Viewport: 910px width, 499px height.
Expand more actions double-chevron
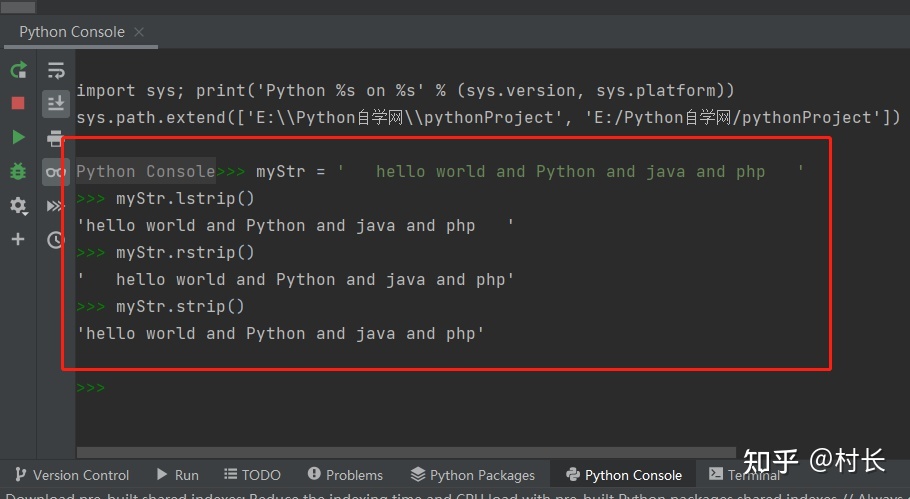click(56, 205)
